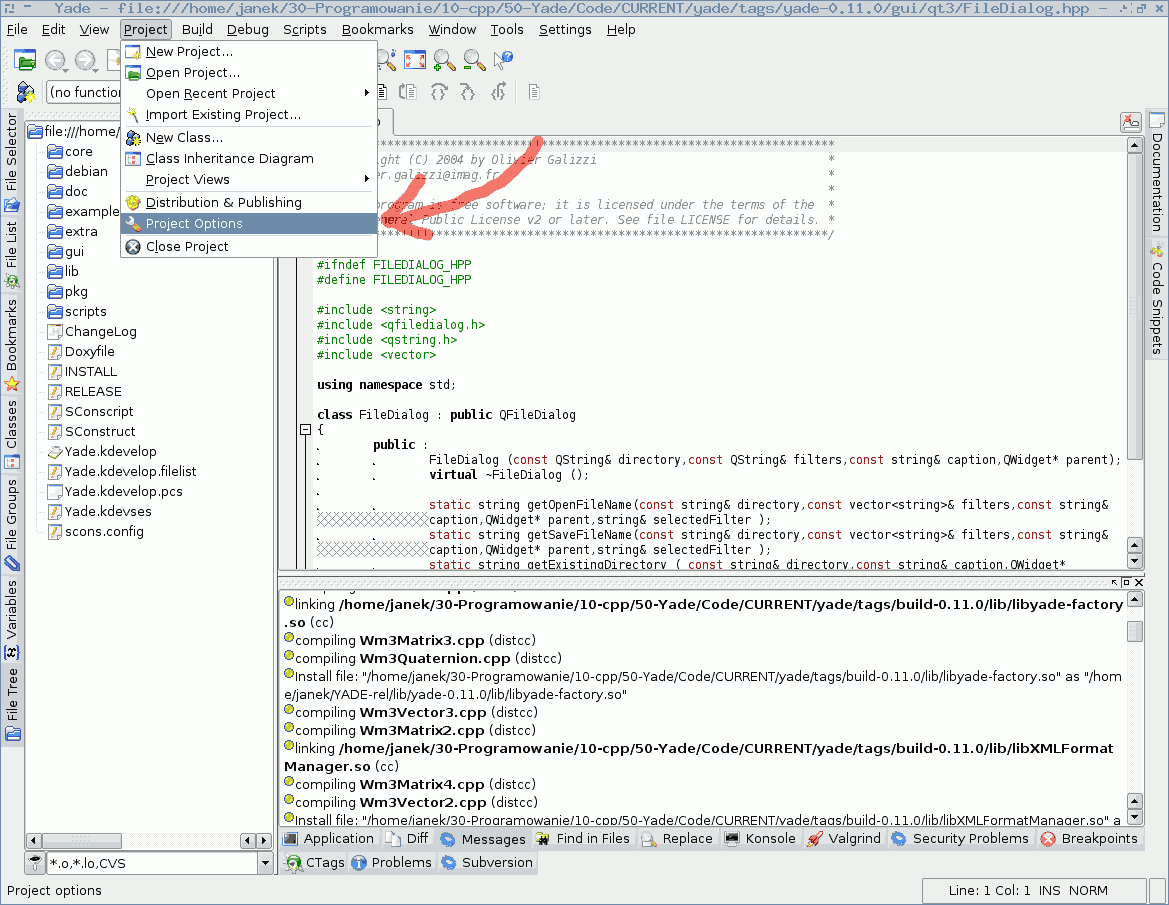
Task: Switch to the Konsole tab
Action: coord(761,839)
